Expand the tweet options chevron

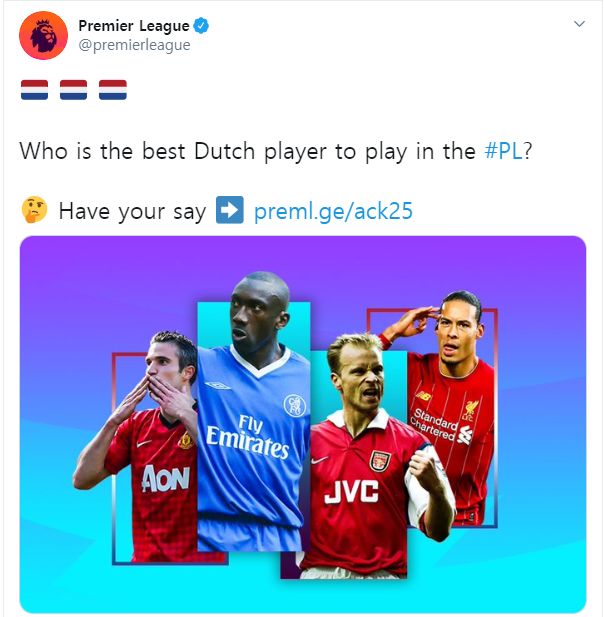coord(579,24)
